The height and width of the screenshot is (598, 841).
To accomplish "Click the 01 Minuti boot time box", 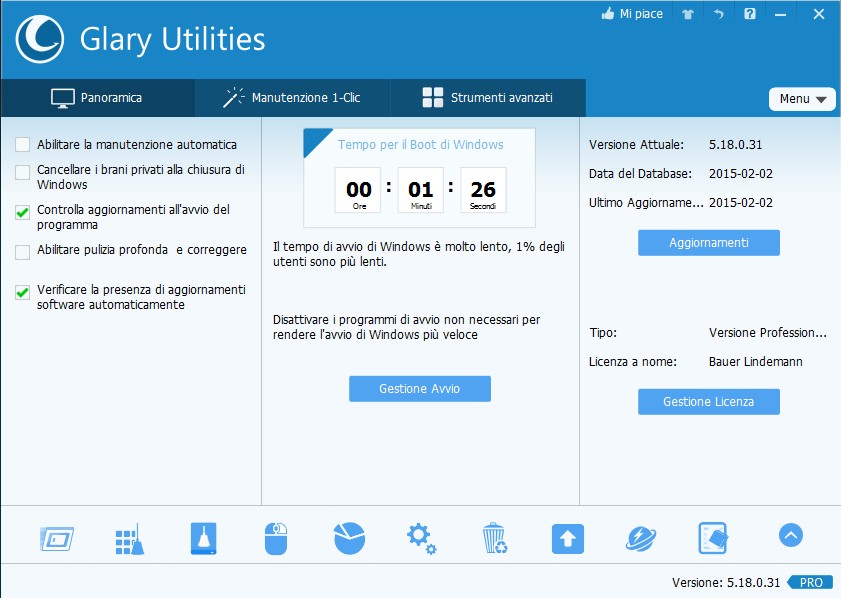I will 420,190.
